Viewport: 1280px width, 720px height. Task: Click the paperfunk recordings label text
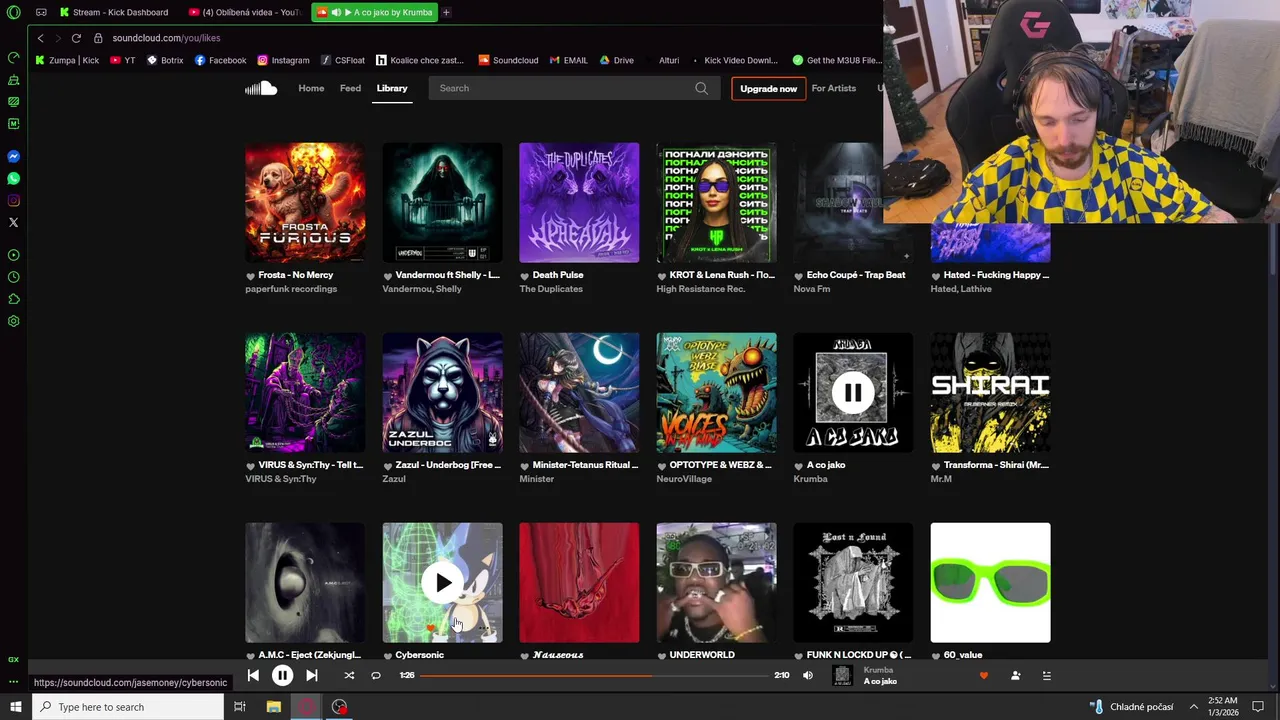pos(291,289)
